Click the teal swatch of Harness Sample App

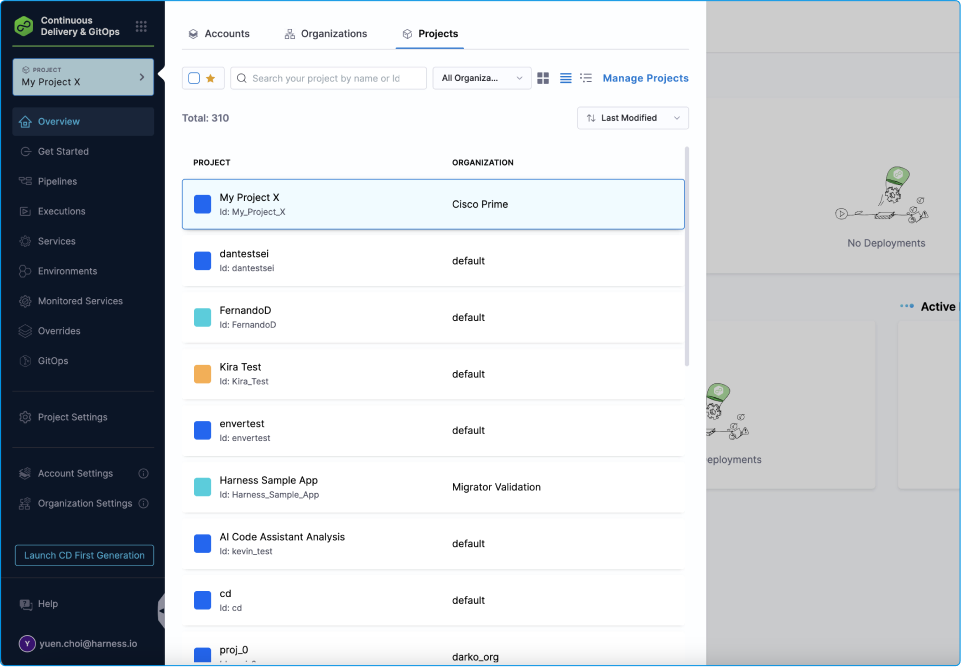(203, 487)
